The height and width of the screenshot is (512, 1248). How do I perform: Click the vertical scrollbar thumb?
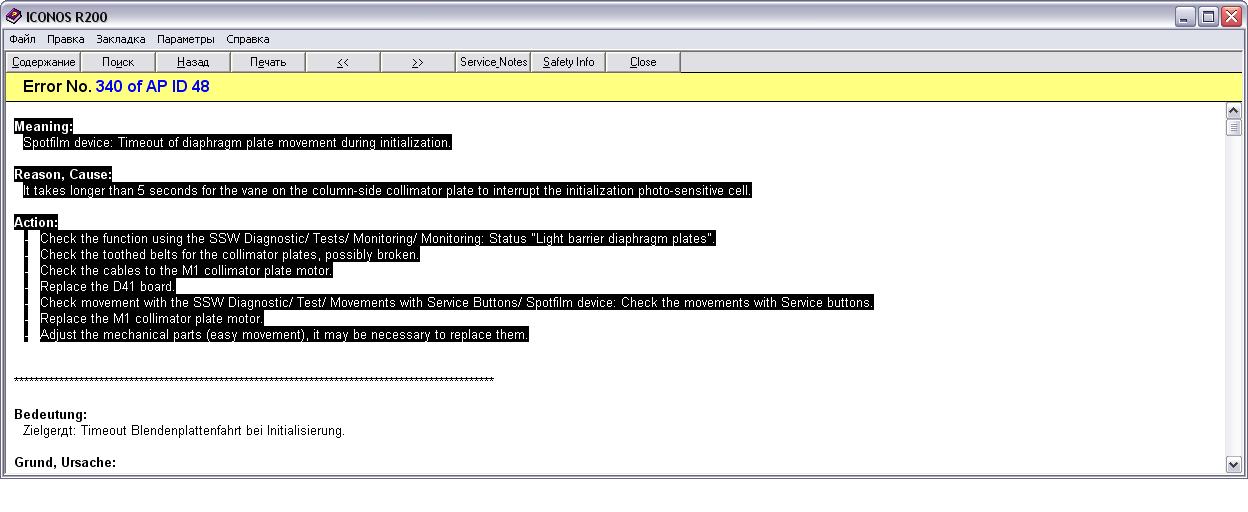coord(1233,127)
